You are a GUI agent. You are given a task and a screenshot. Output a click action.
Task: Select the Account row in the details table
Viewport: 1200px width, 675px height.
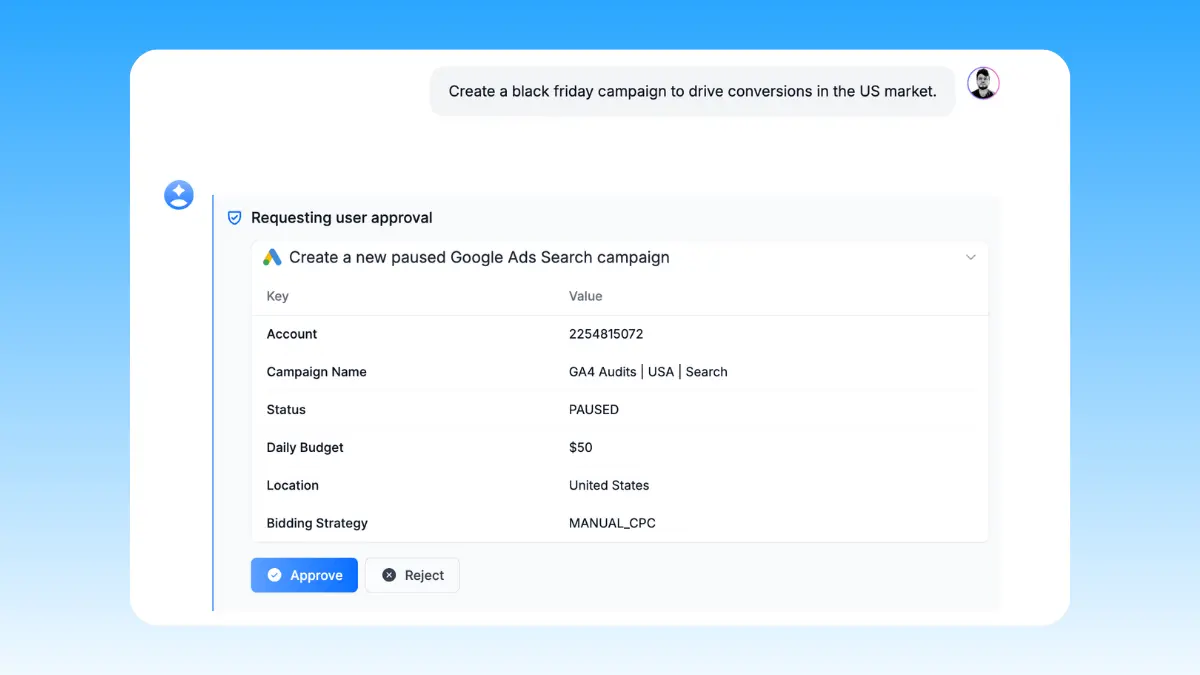[291, 334]
